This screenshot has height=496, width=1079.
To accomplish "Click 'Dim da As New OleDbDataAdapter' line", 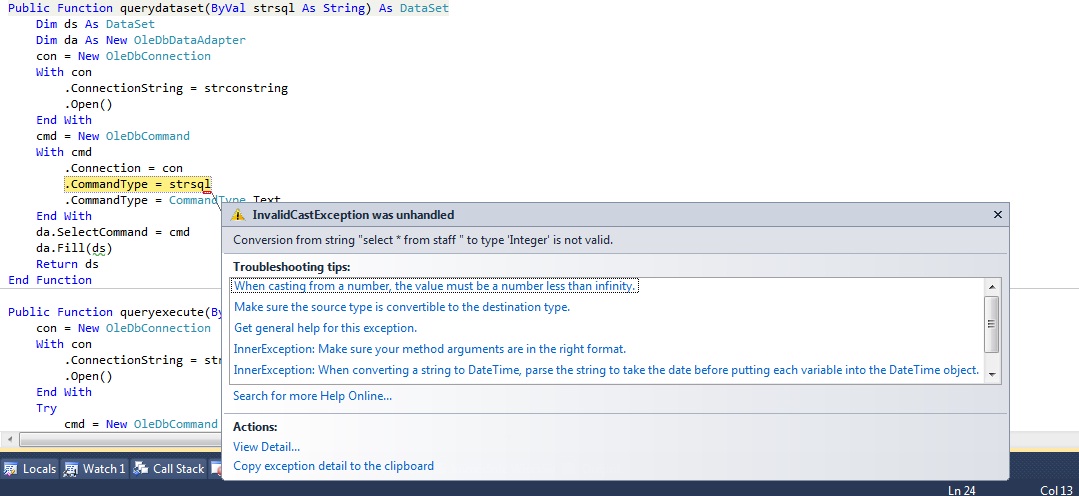I will tap(140, 40).
